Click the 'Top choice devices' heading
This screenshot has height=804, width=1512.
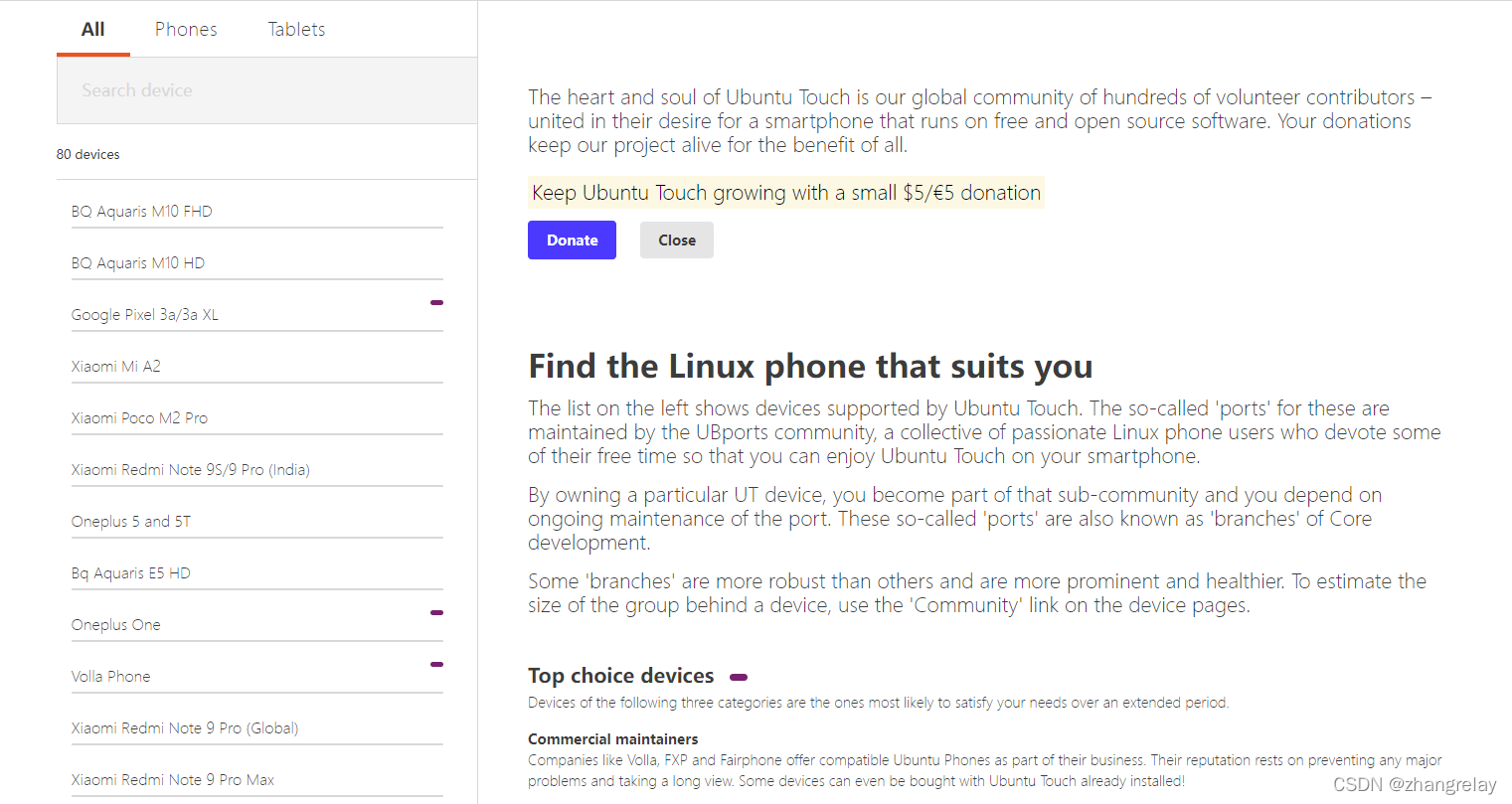coord(621,676)
